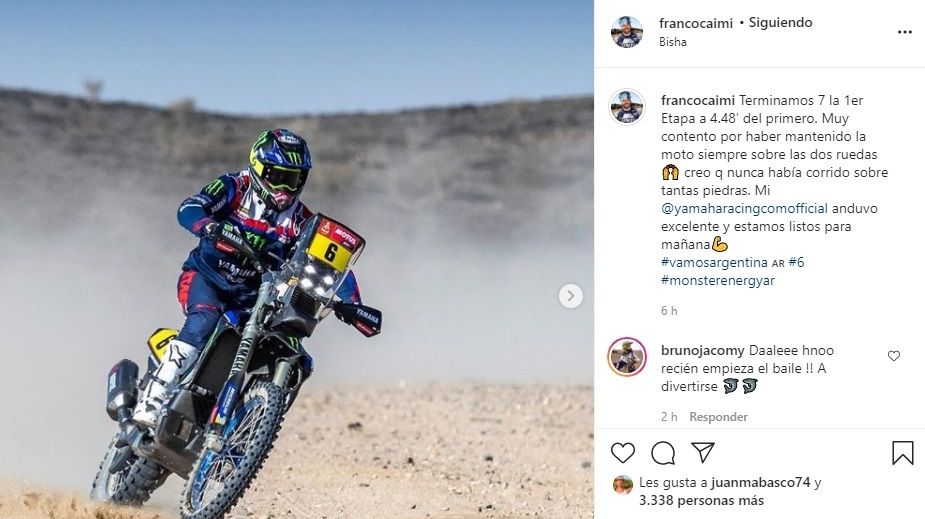Toggle the Siguiendo following status
This screenshot has width=925, height=519.
coord(780,22)
